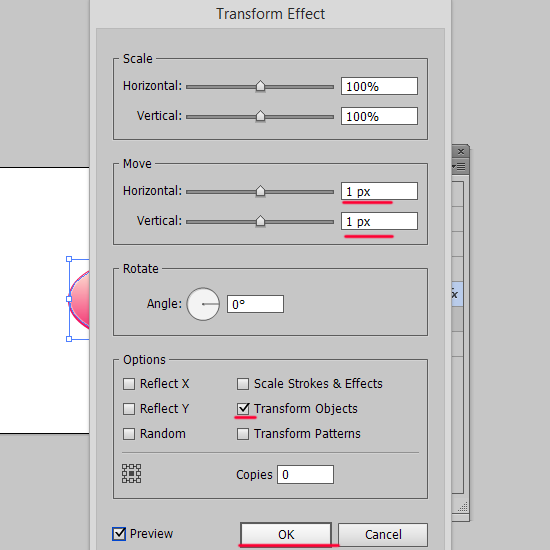Viewport: 550px width, 550px height.
Task: Toggle the Transform Objects checkbox
Action: (243, 409)
